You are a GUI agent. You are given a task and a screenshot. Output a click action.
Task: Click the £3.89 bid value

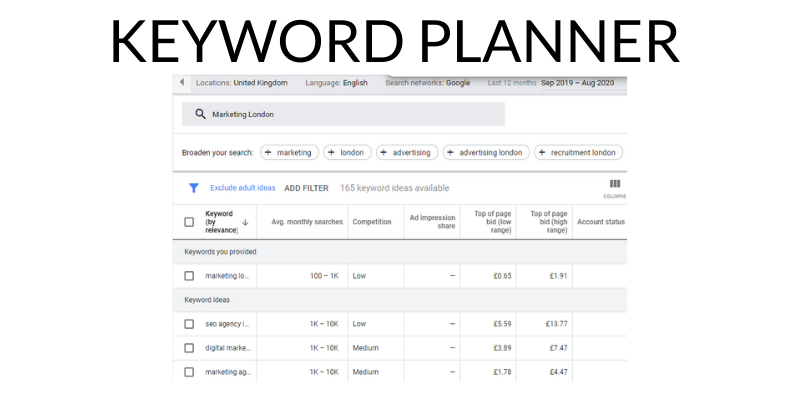coord(502,348)
